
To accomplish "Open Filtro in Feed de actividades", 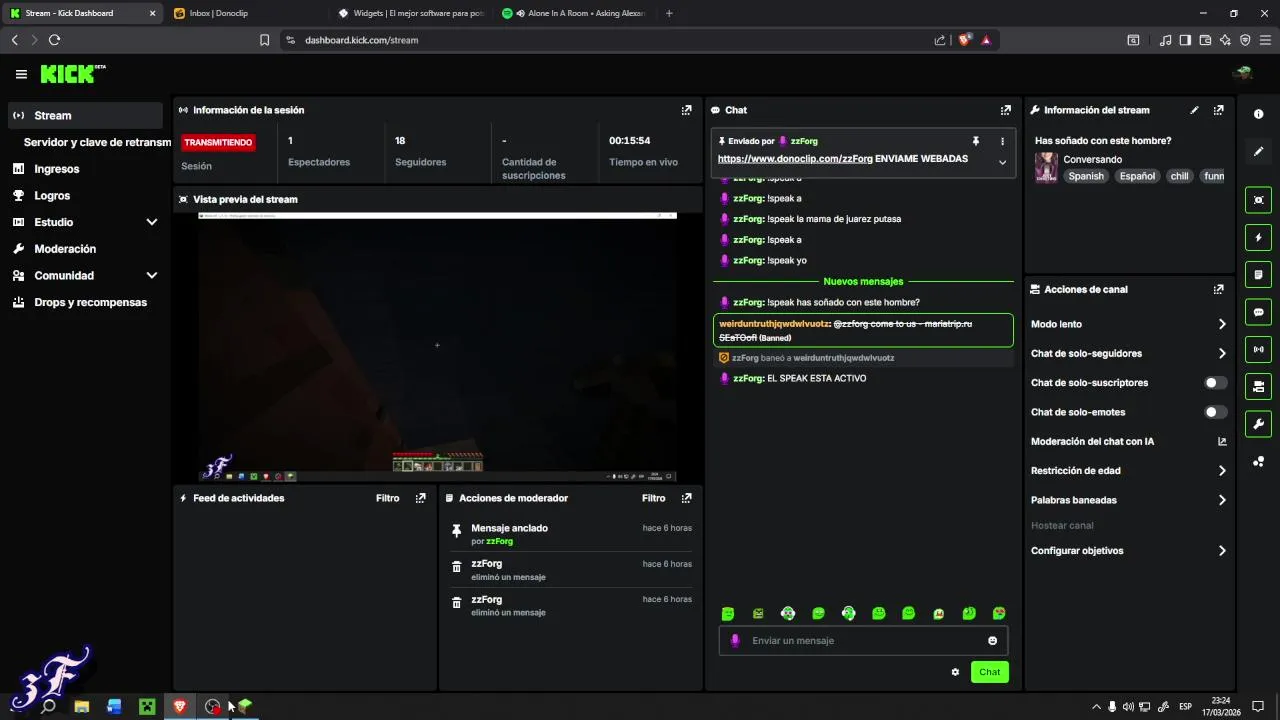I will [x=387, y=498].
